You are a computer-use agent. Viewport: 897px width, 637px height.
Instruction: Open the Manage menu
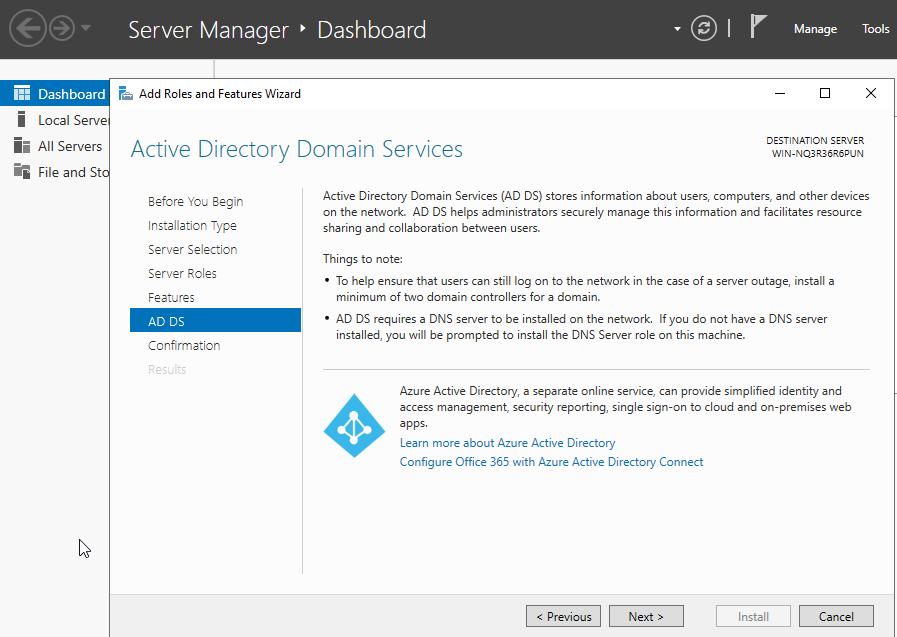click(815, 29)
